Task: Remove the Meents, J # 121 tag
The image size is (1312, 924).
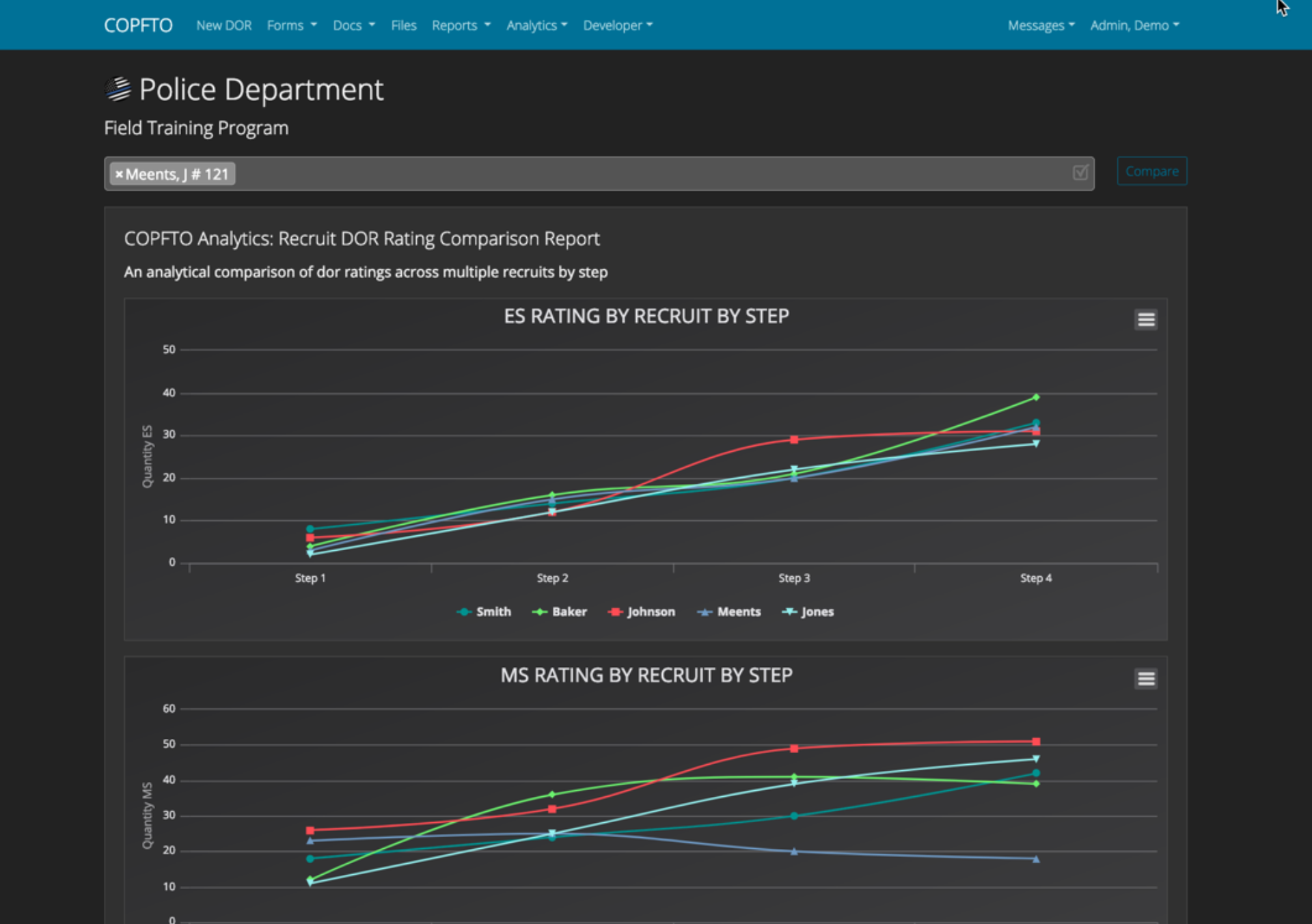Action: click(119, 174)
